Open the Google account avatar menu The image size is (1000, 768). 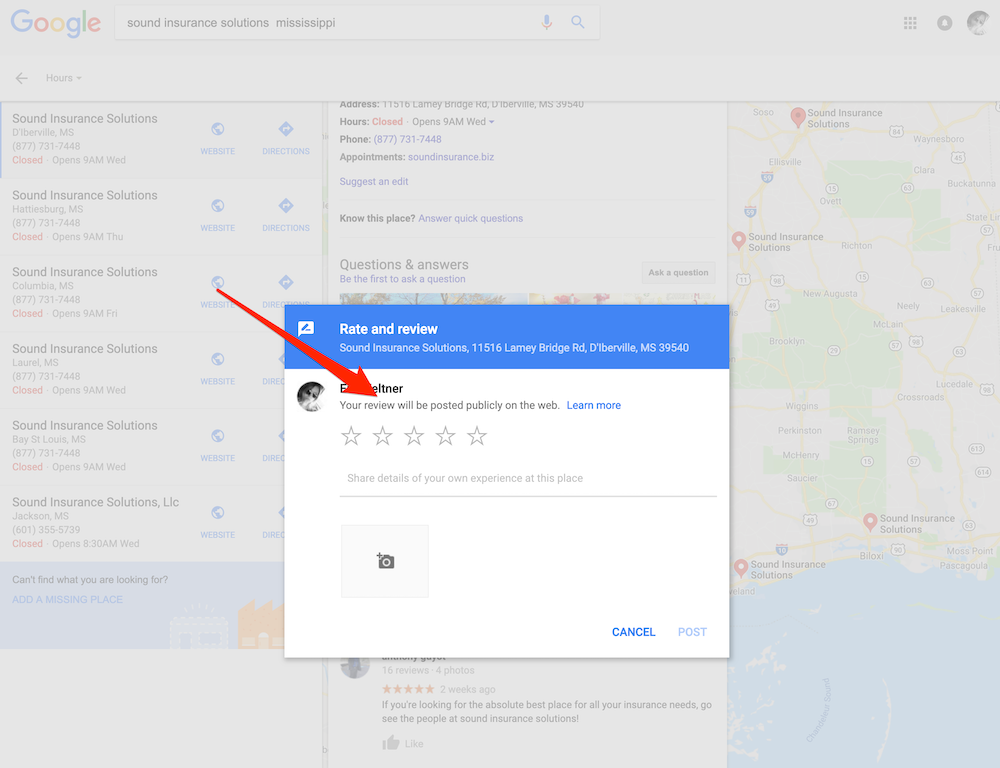978,23
